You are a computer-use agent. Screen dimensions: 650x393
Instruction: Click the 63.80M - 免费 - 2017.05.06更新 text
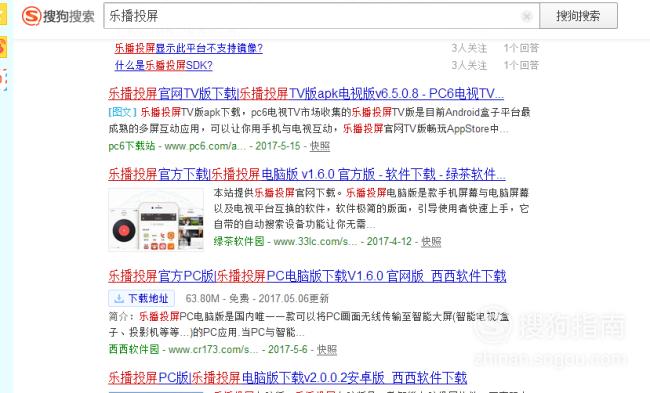[x=257, y=298]
